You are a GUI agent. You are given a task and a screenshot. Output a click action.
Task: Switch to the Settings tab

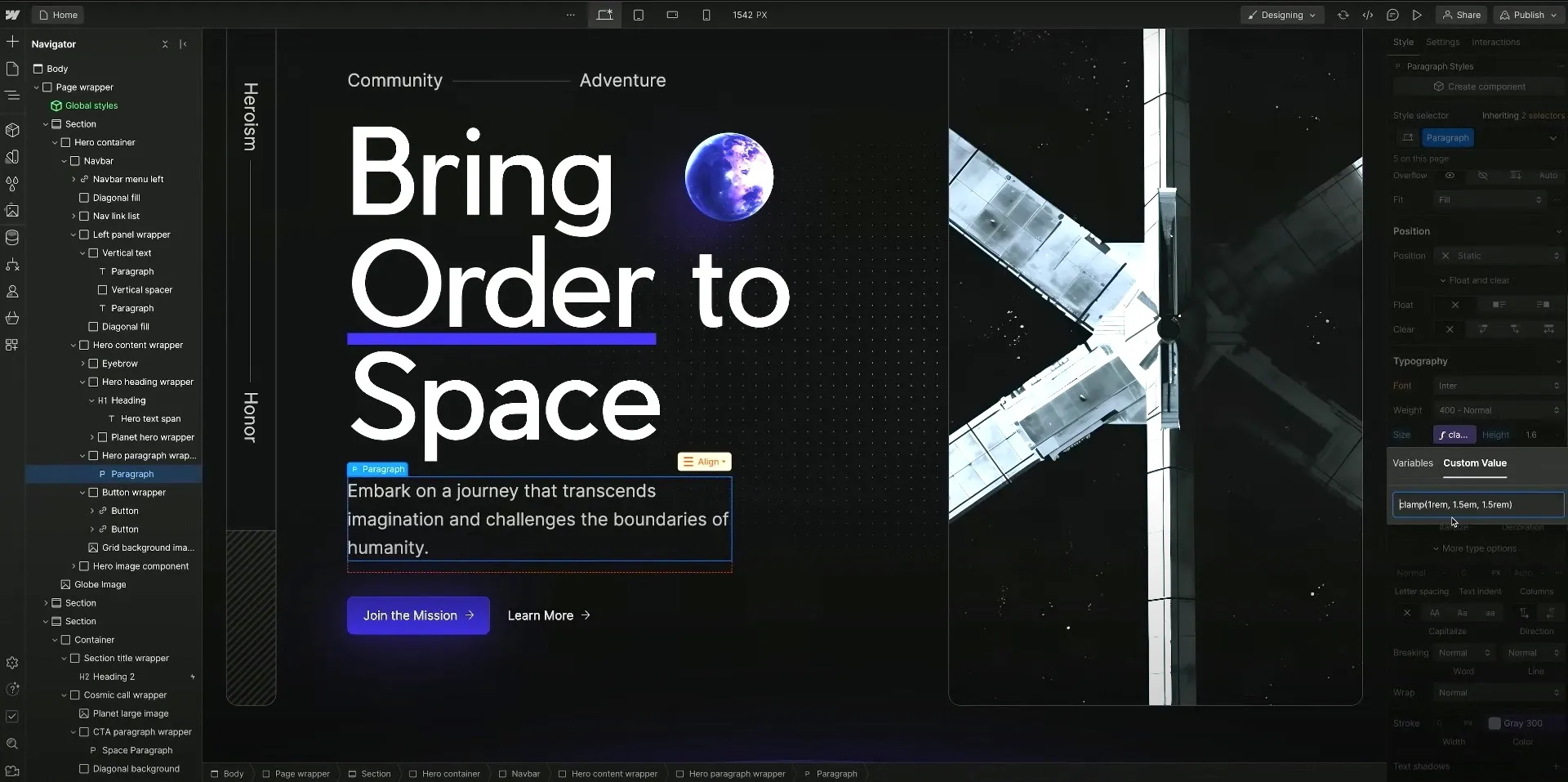pyautogui.click(x=1442, y=42)
